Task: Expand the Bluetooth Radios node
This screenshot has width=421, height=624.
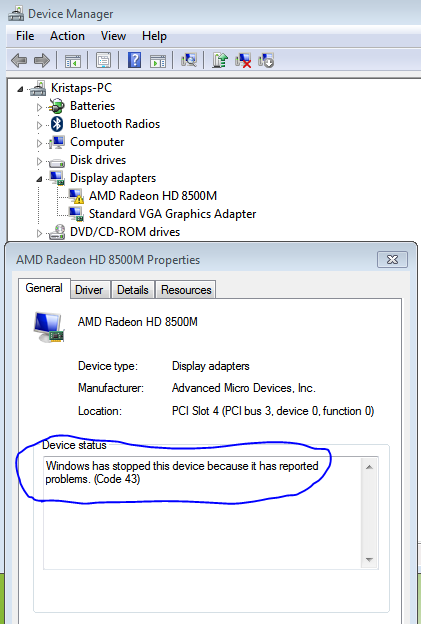Action: coord(39,125)
